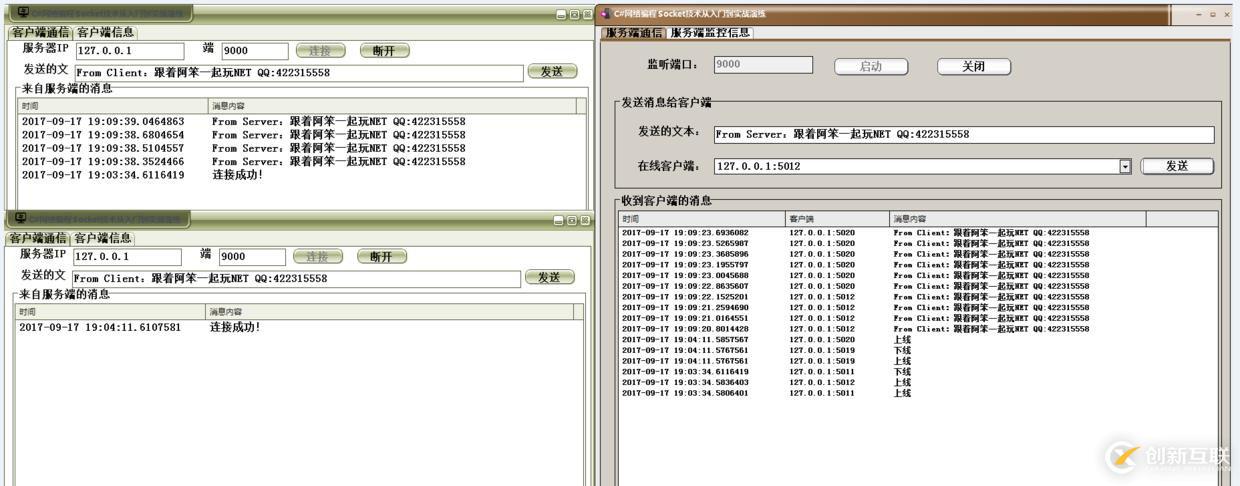Click the app icon in the server window title bar
The width and height of the screenshot is (1240, 486).
[606, 14]
